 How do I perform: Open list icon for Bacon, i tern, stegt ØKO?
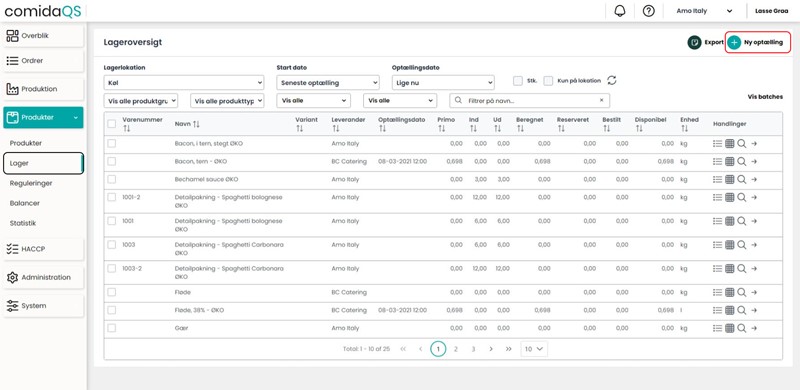(717, 144)
